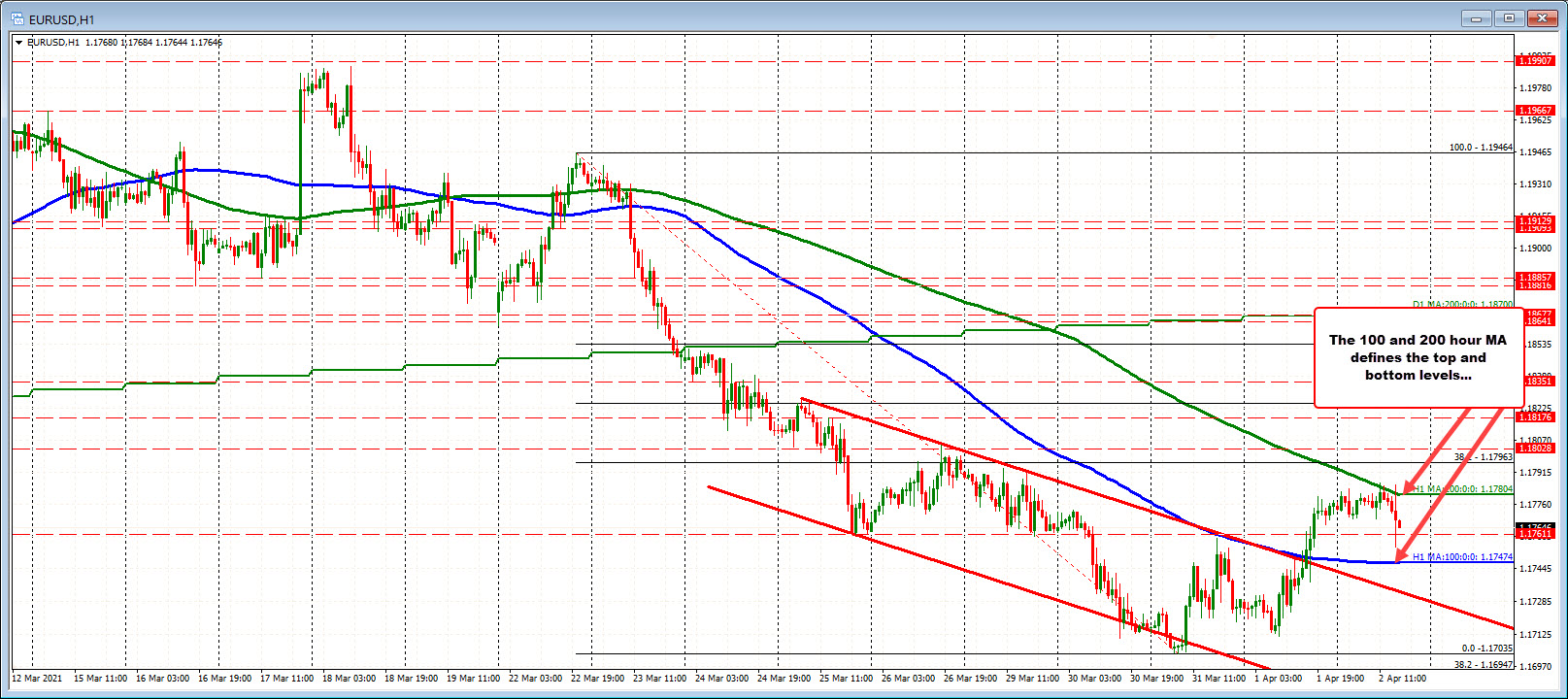Click the time axis label '17 Mar 11:00'
The width and height of the screenshot is (1568, 699).
tap(286, 679)
